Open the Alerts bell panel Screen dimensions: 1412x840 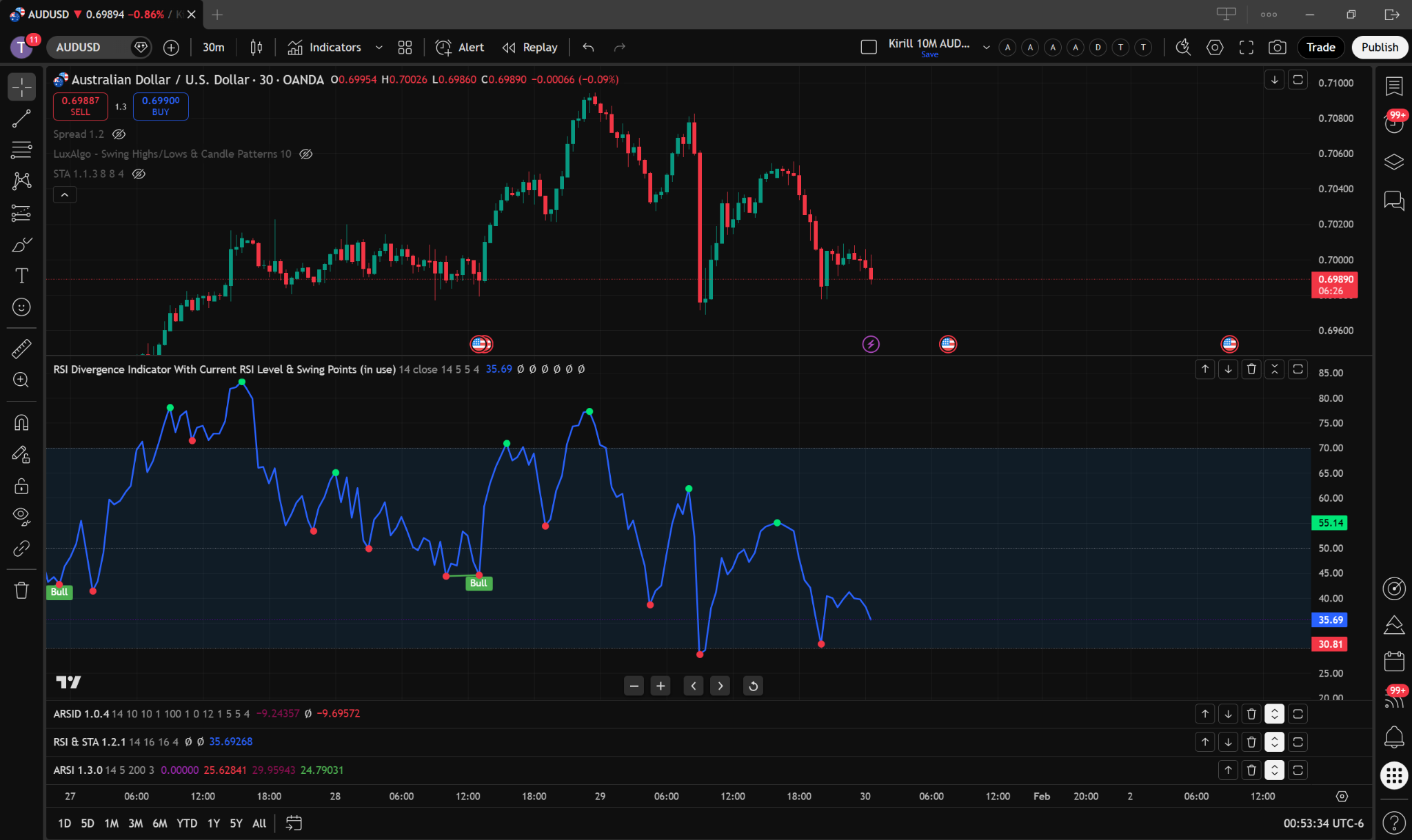tap(1394, 737)
